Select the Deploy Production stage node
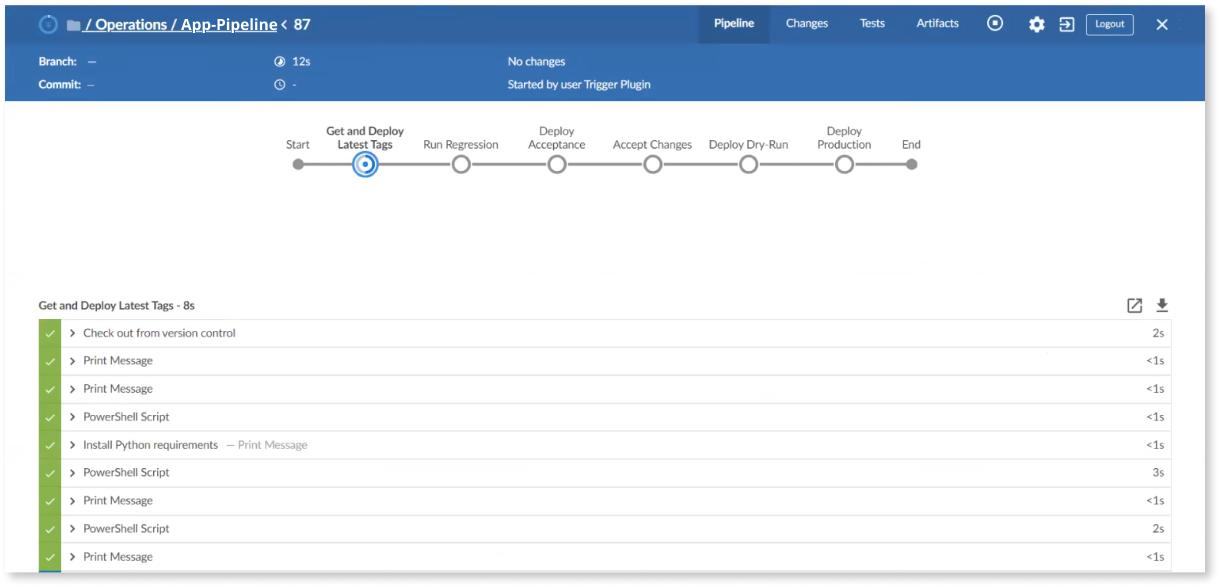 (x=844, y=165)
